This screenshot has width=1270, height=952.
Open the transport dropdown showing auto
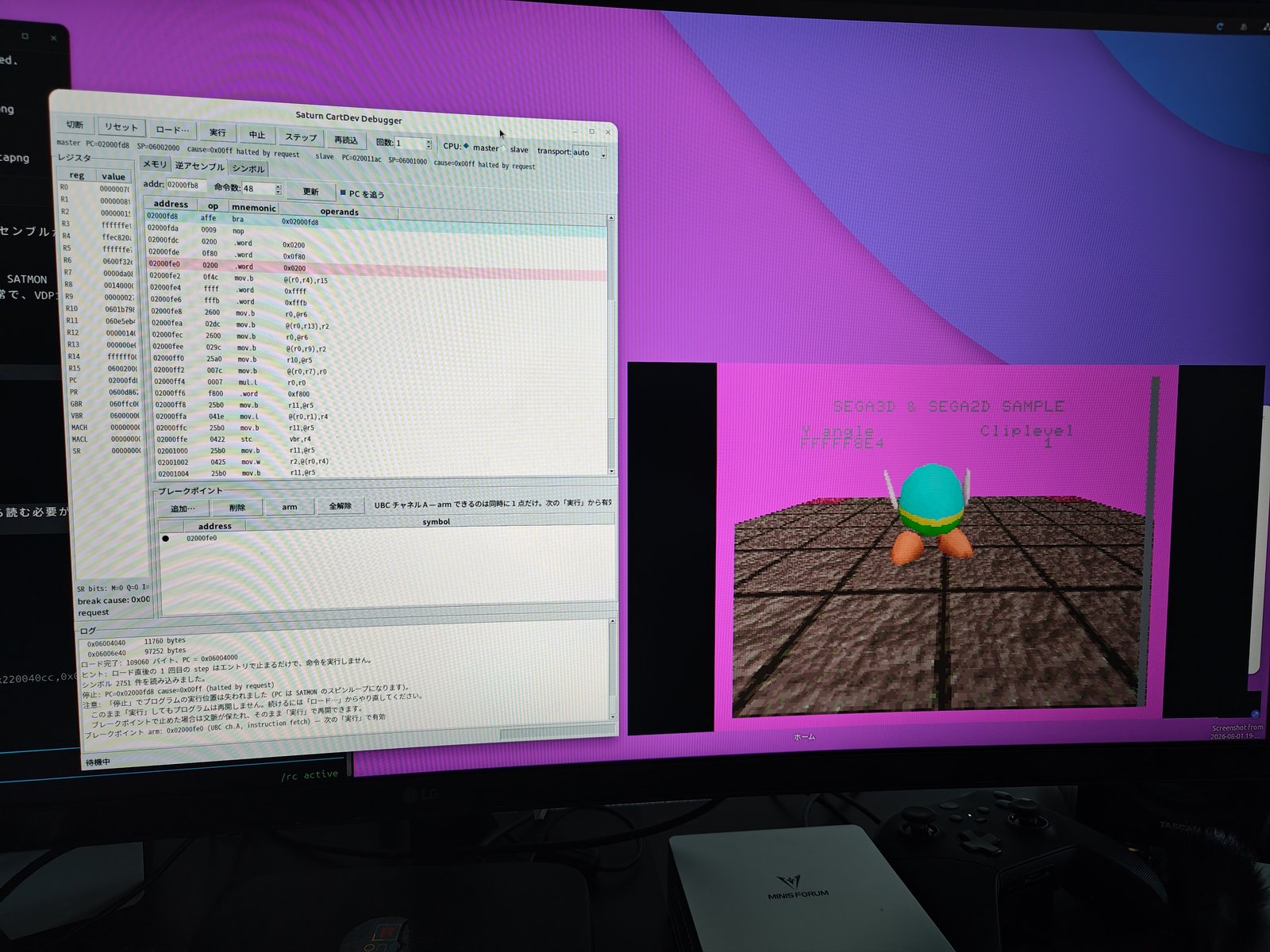[589, 152]
